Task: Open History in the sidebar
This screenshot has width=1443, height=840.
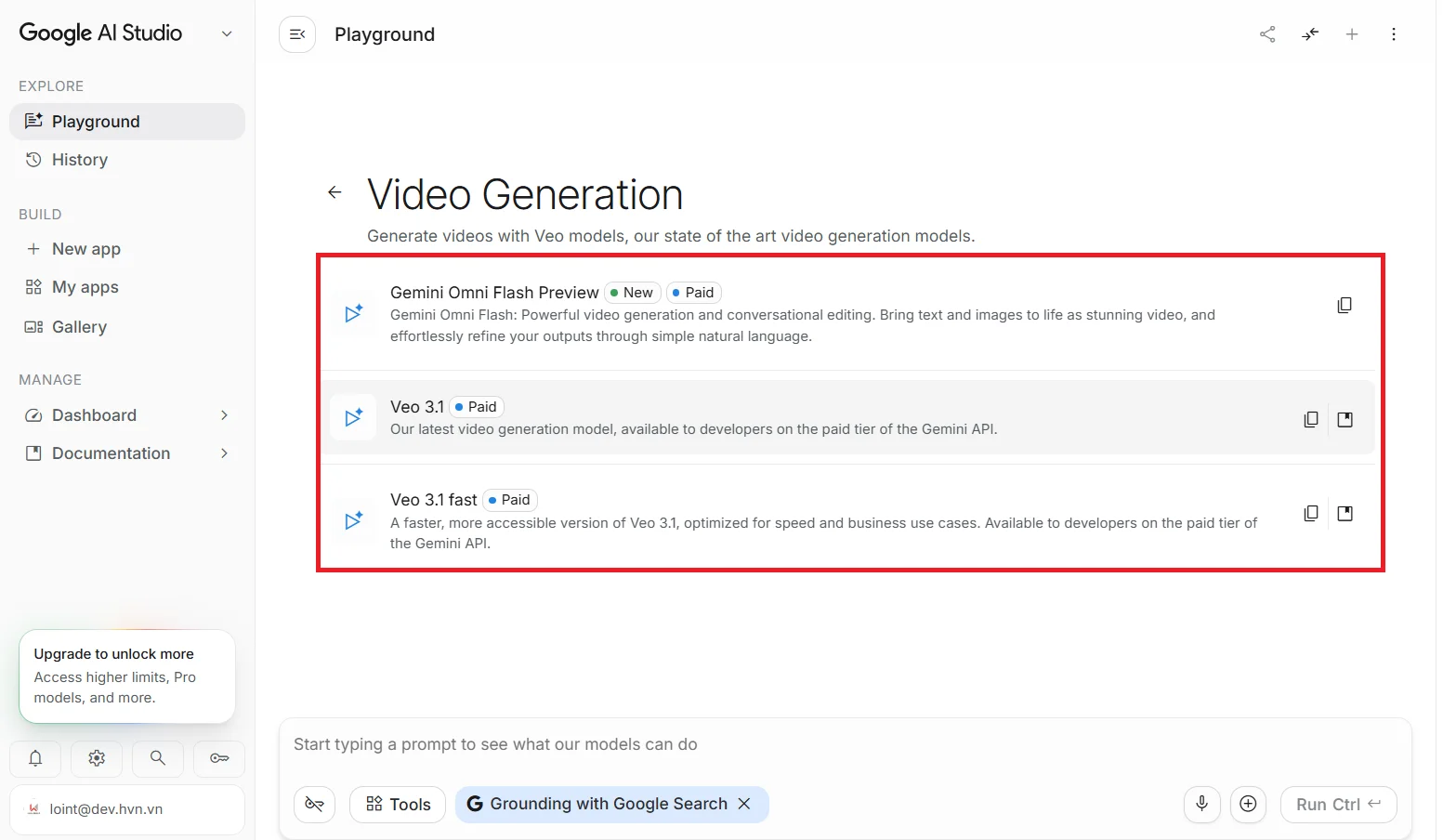Action: tap(127, 160)
